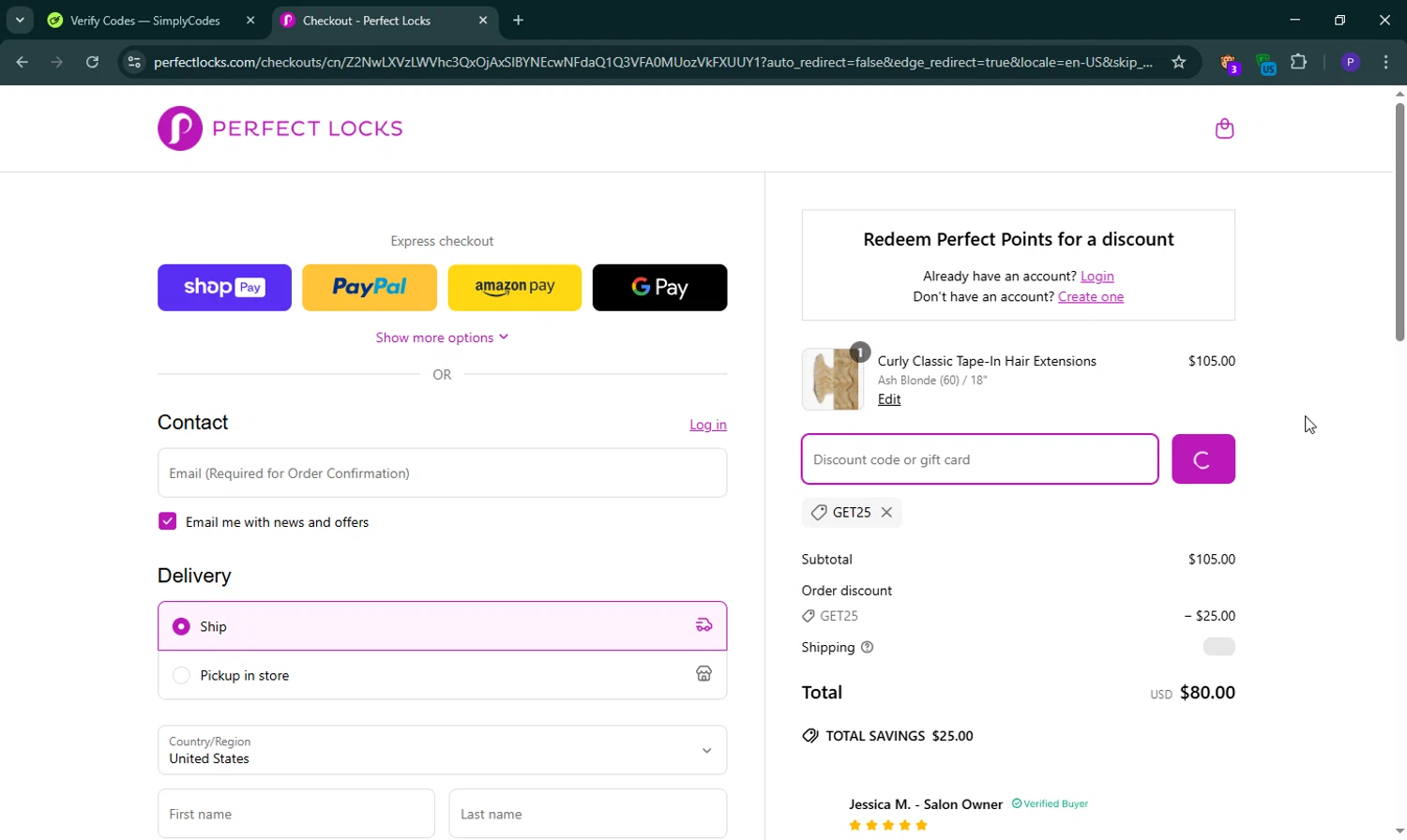Click the discount apply button with spinner

point(1203,459)
